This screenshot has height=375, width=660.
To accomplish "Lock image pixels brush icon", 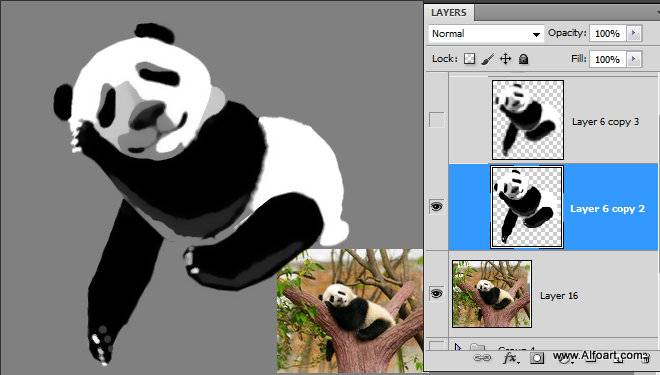I will pos(487,59).
